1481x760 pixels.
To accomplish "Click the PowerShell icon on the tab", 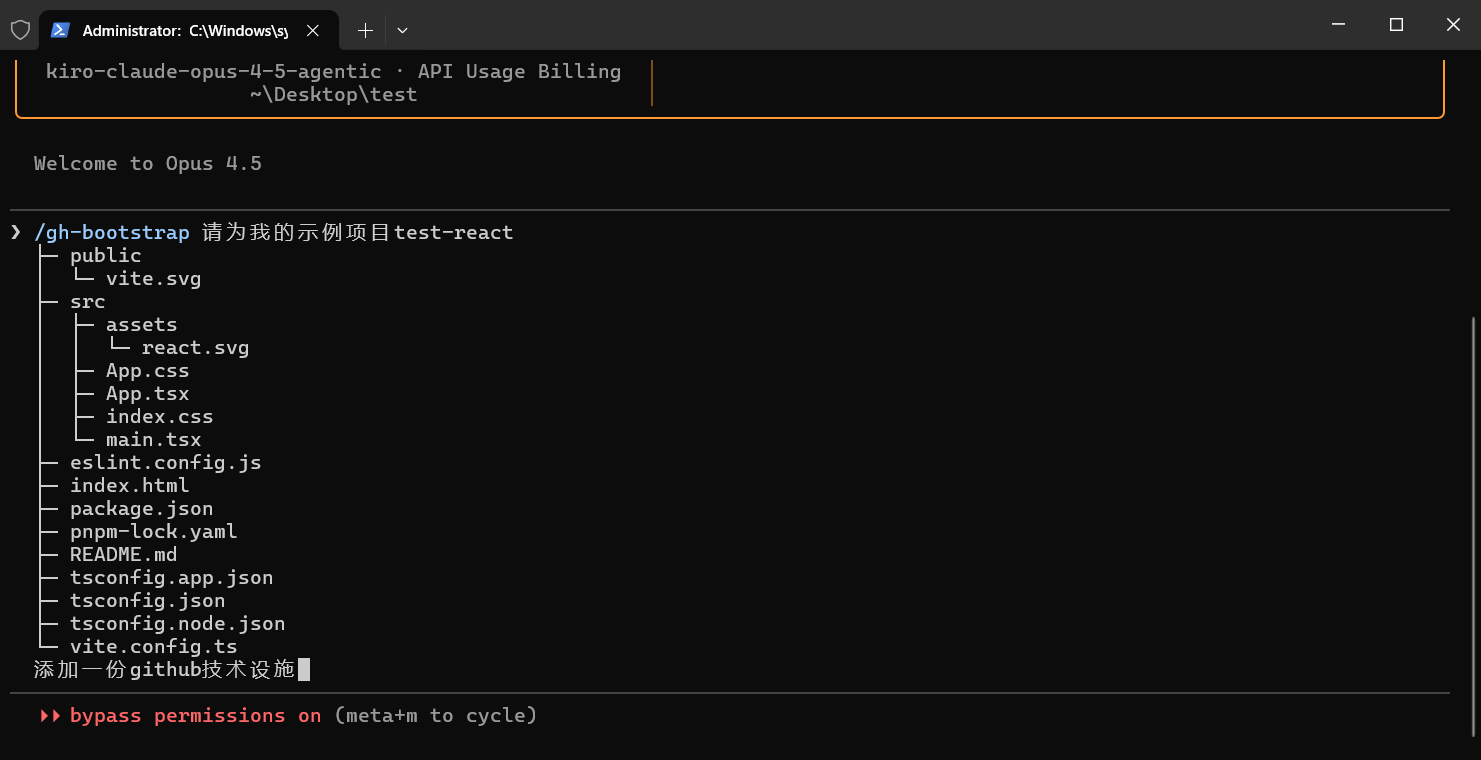I will pos(60,30).
